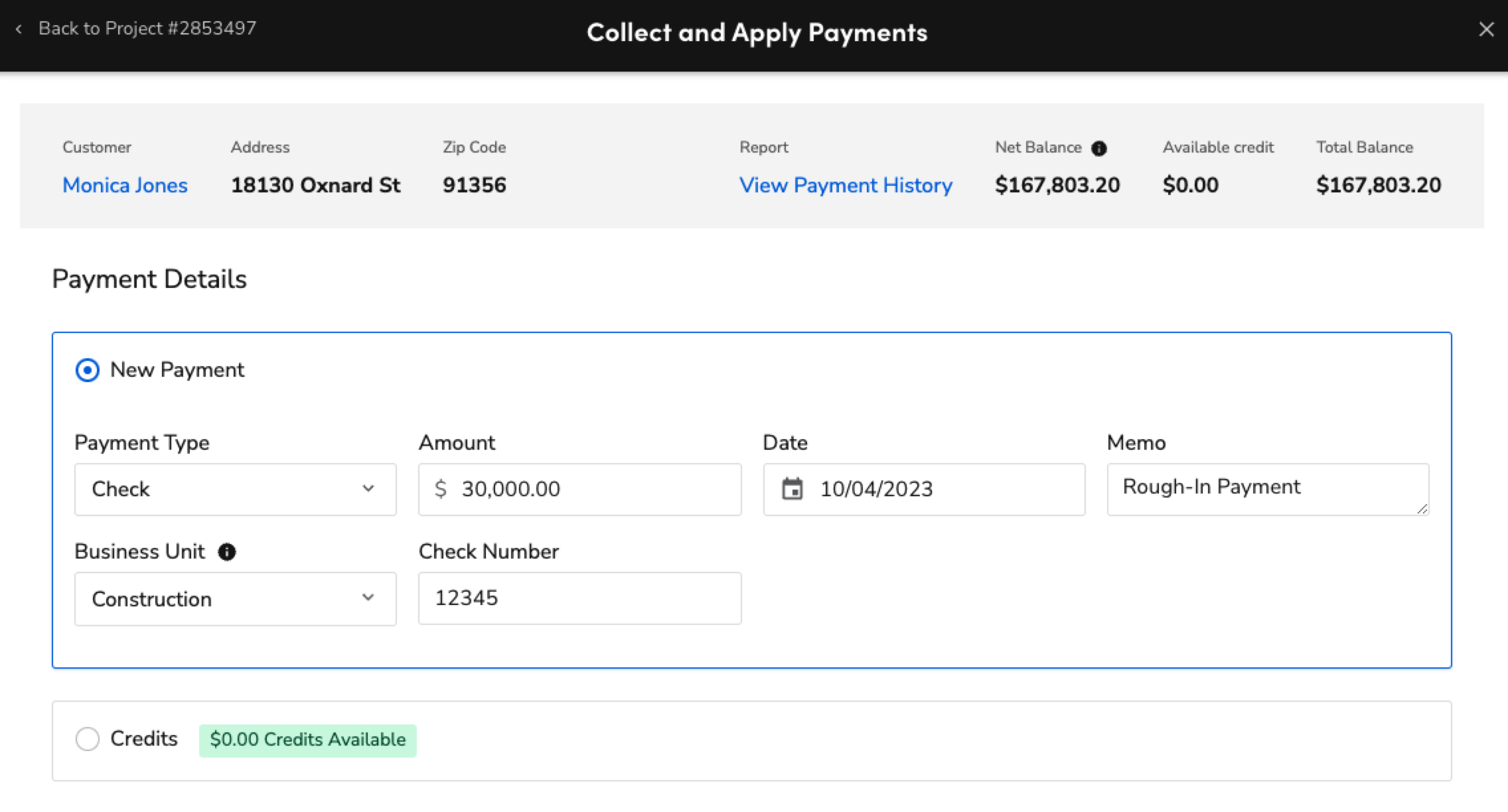Click the Available credit value $0.00
The width and height of the screenshot is (1508, 812).
coord(1191,185)
